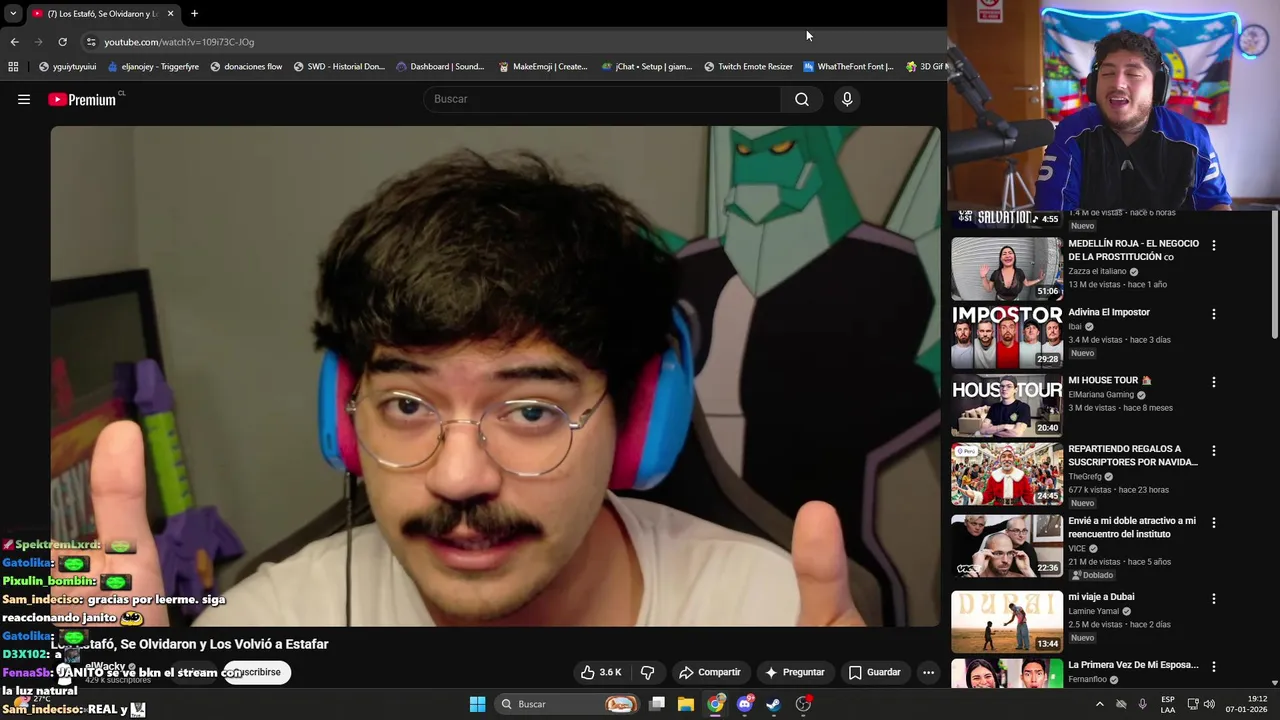Open TheGrefg channel link

[x=1085, y=477]
